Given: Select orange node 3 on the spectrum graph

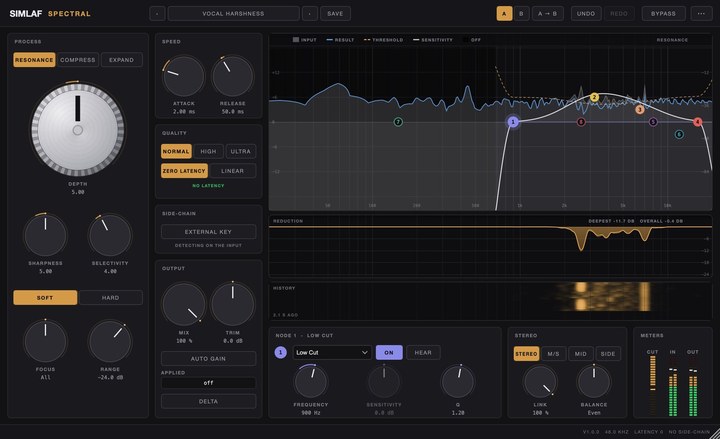Looking at the screenshot, I should (x=640, y=109).
